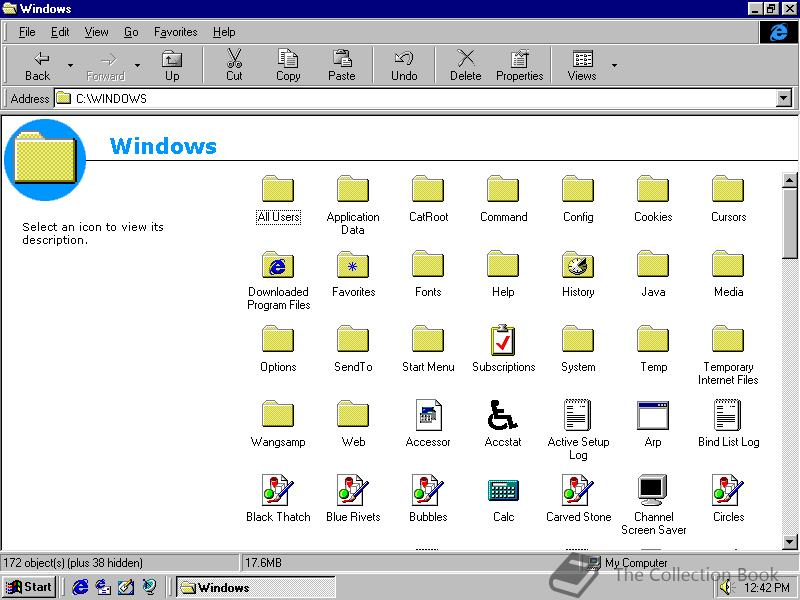Select the Media folder
This screenshot has height=600, width=800.
pyautogui.click(x=728, y=274)
